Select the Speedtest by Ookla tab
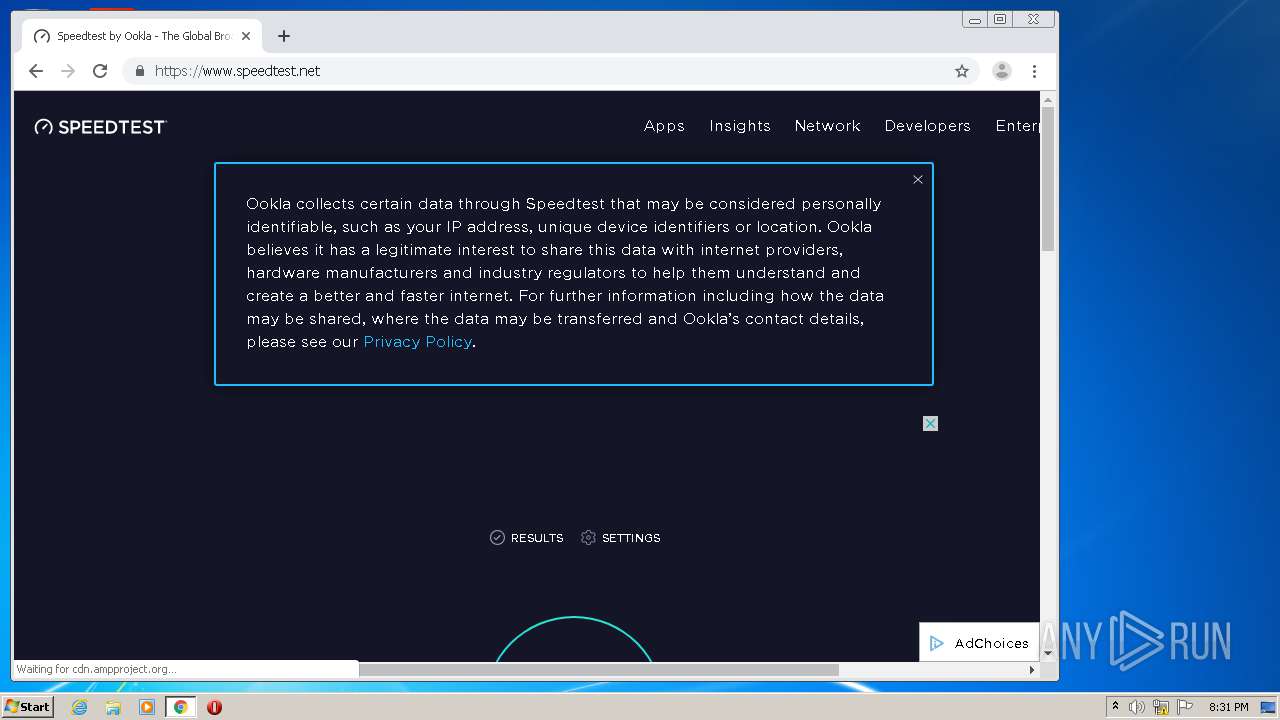 (140, 36)
